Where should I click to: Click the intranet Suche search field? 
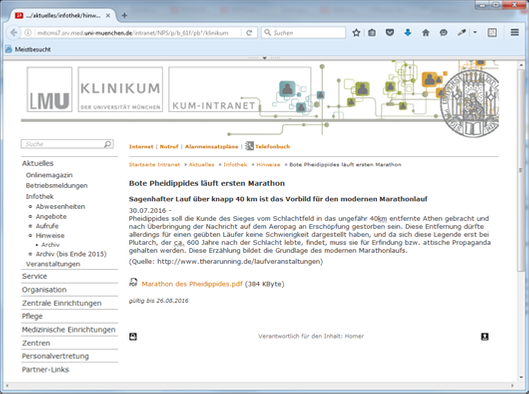pyautogui.click(x=67, y=144)
